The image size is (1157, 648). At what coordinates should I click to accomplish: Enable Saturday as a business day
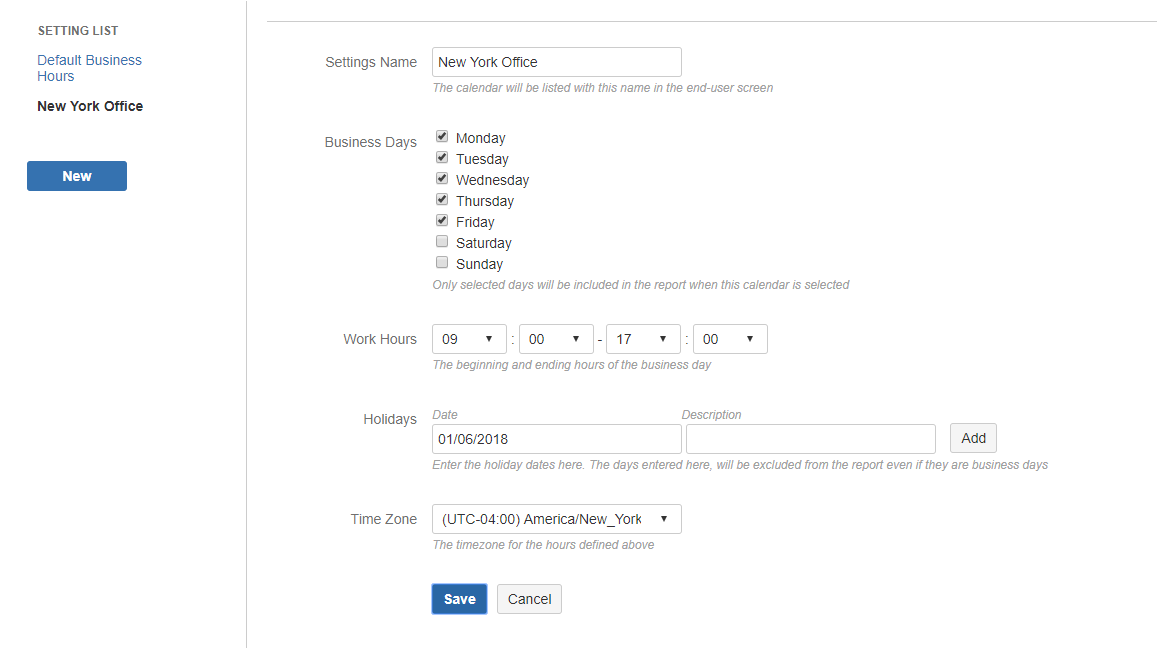point(442,242)
